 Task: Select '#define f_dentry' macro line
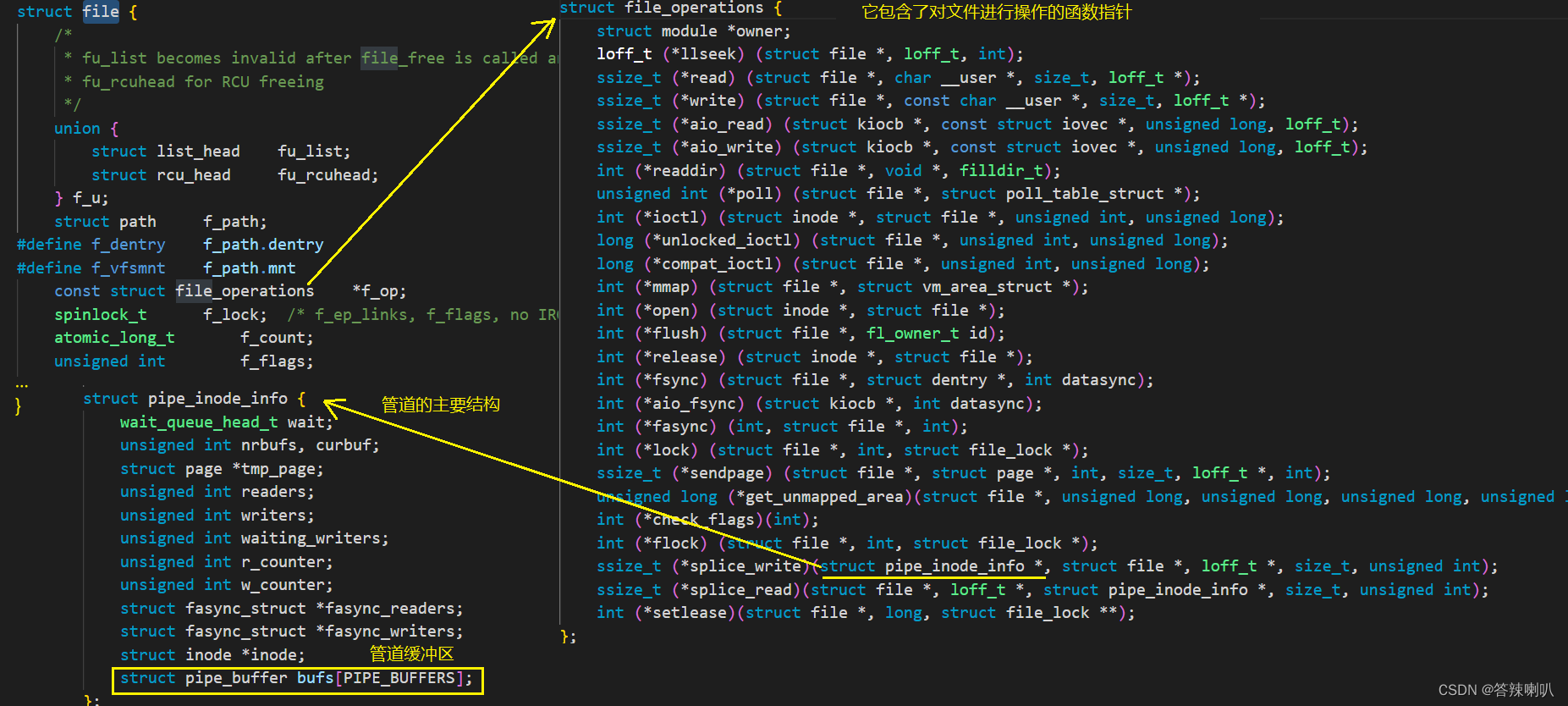click(170, 245)
